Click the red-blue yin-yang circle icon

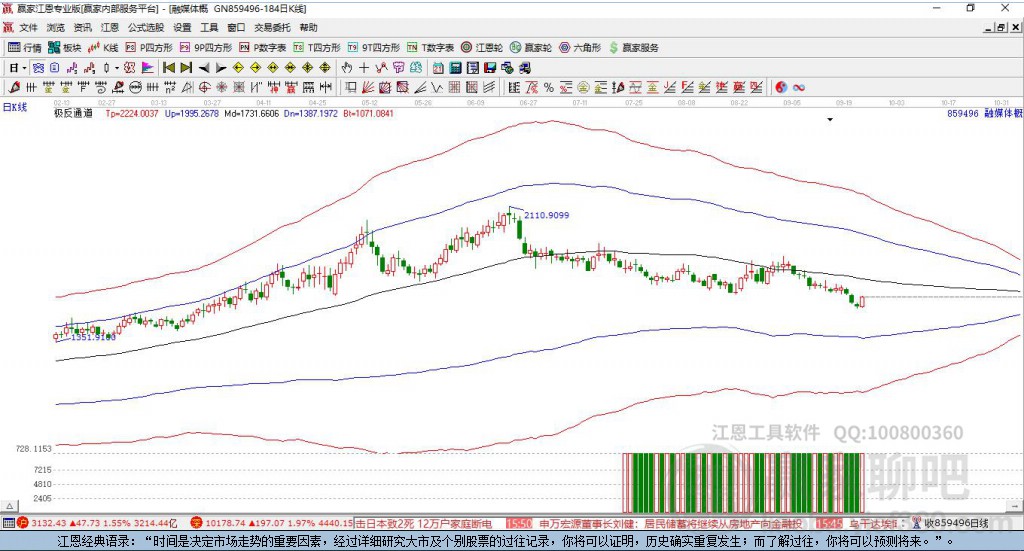click(x=781, y=87)
